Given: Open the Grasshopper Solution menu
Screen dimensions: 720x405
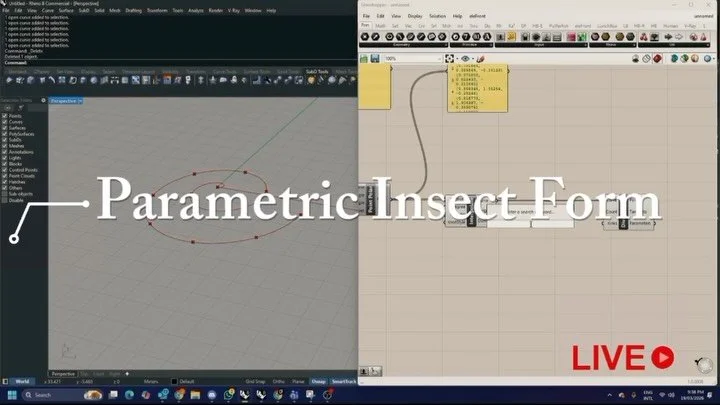Looking at the screenshot, I should point(437,16).
